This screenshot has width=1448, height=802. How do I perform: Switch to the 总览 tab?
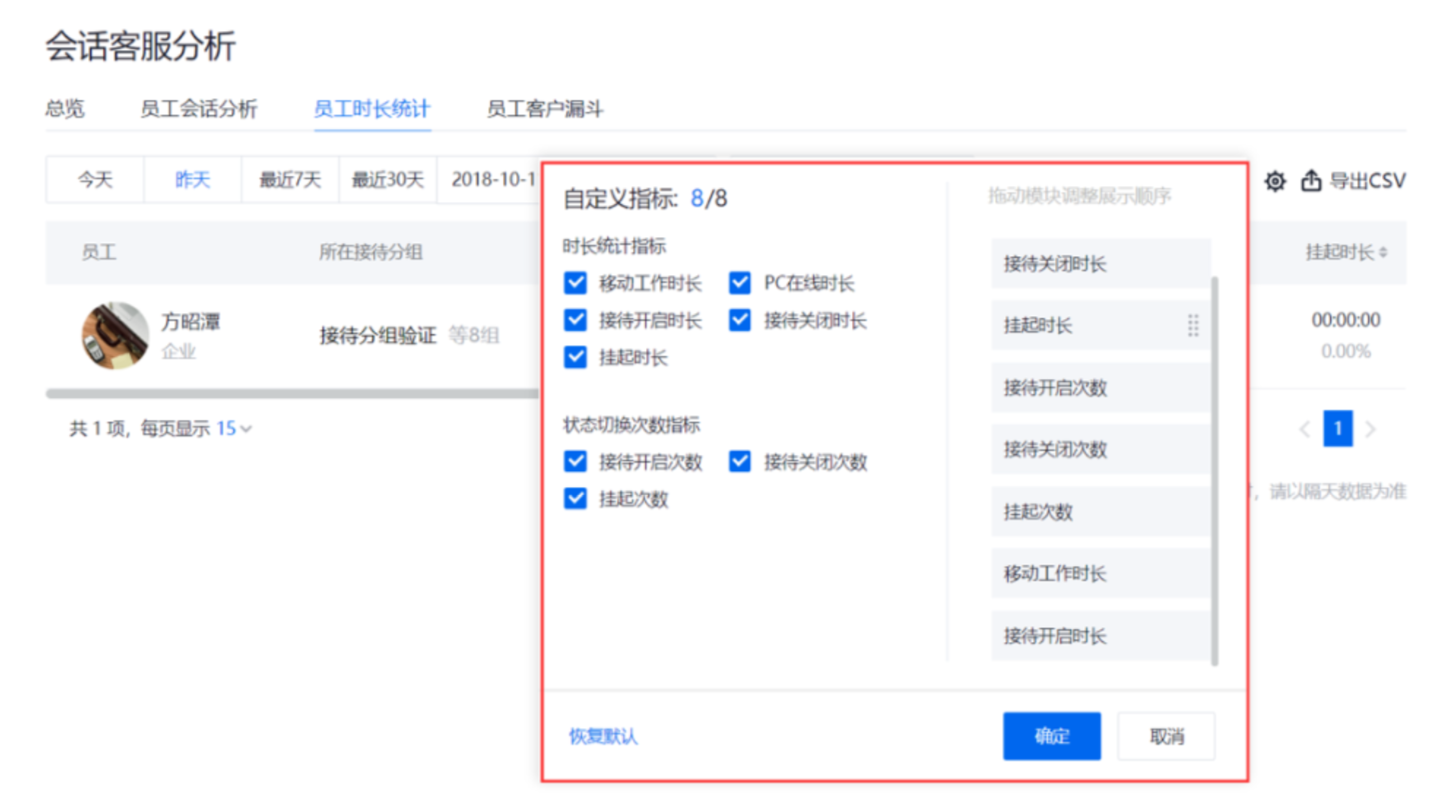[65, 109]
